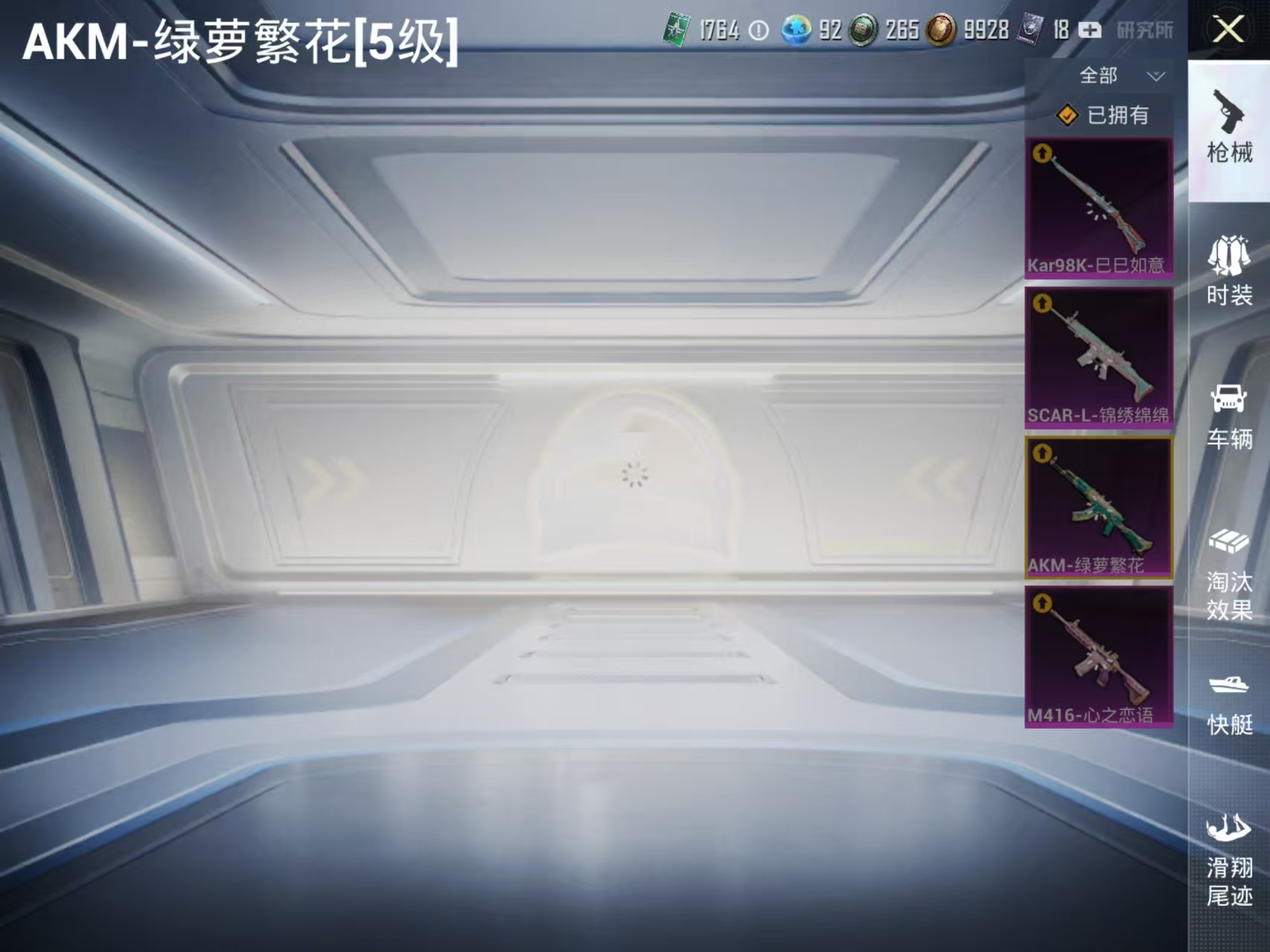Select the AKM-绿萝繁花 skin thumbnail

[x=1099, y=508]
